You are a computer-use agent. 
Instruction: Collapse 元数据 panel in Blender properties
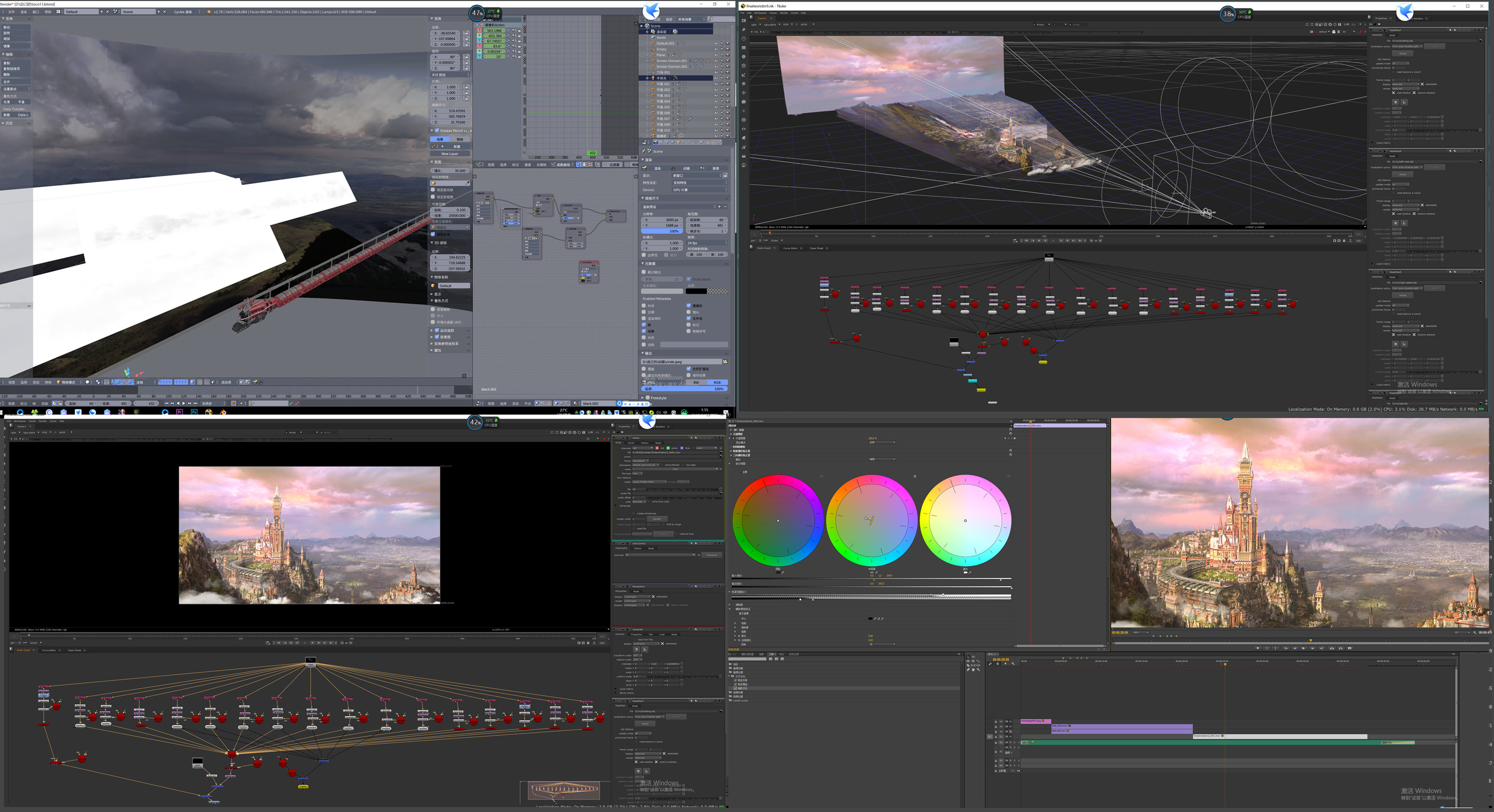point(642,263)
